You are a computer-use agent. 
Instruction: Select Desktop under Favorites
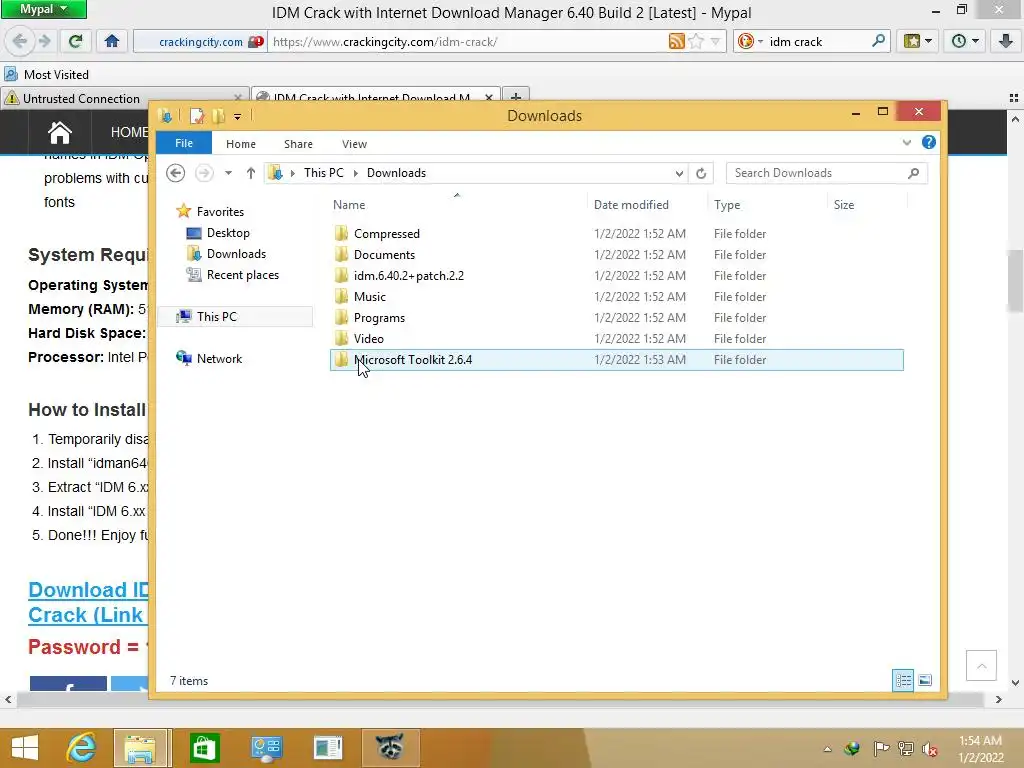(228, 232)
